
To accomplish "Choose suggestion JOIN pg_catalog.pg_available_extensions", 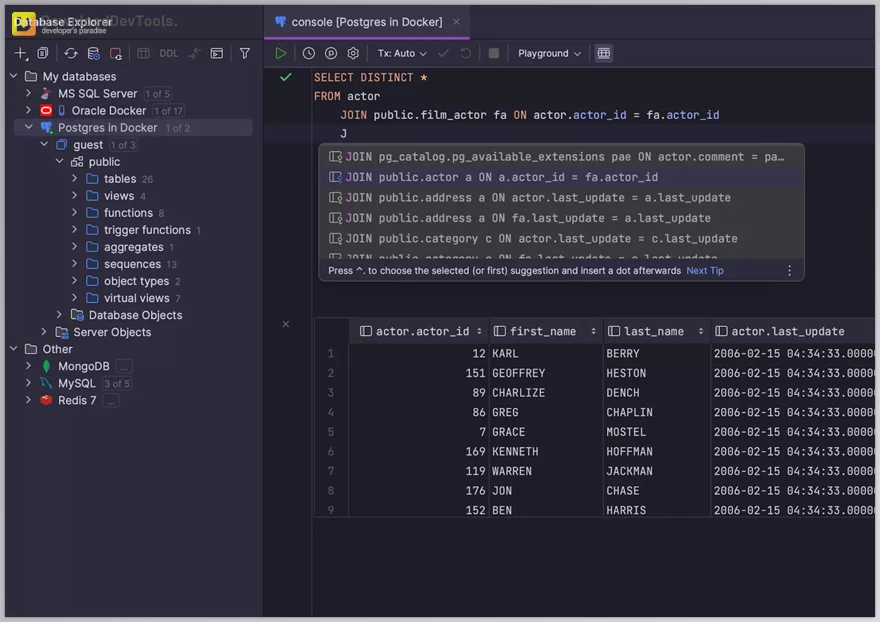I will (561, 157).
